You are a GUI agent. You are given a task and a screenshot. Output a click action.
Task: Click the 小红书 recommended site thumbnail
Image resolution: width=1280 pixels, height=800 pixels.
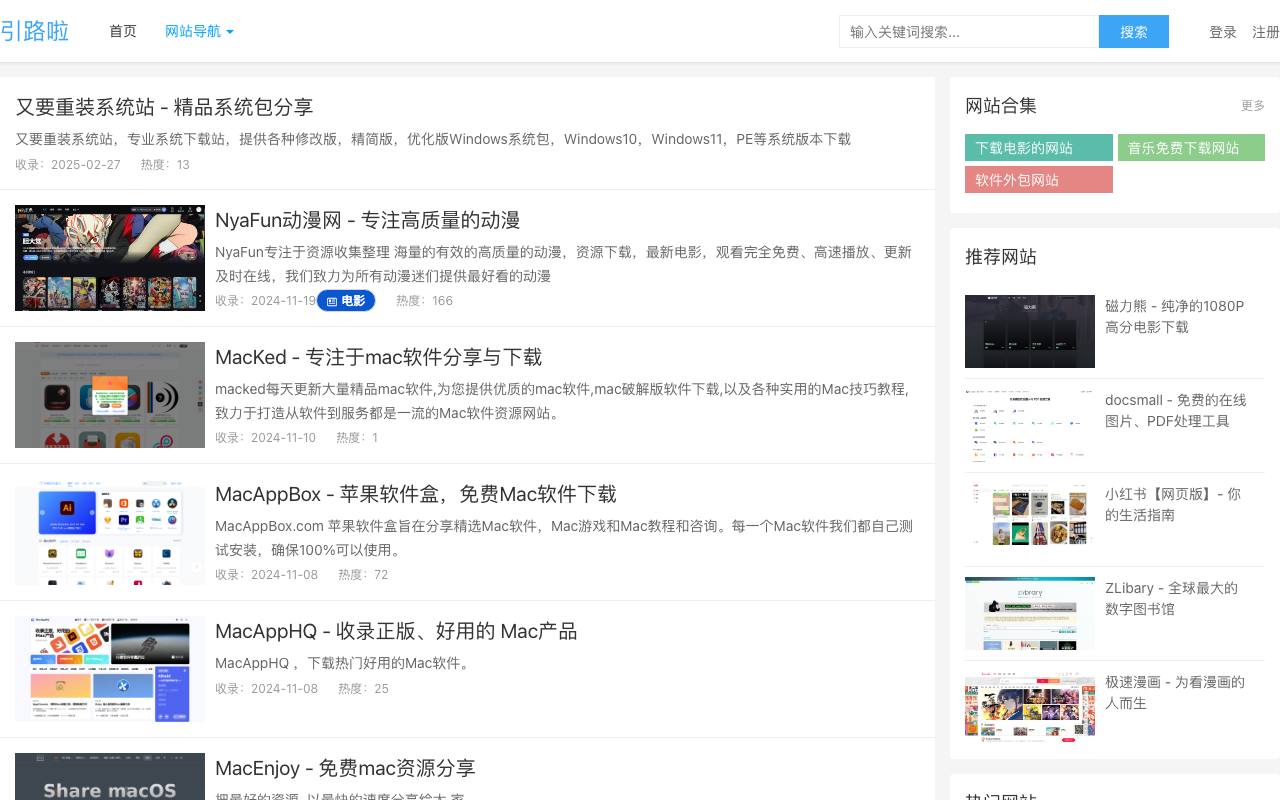coord(1030,519)
